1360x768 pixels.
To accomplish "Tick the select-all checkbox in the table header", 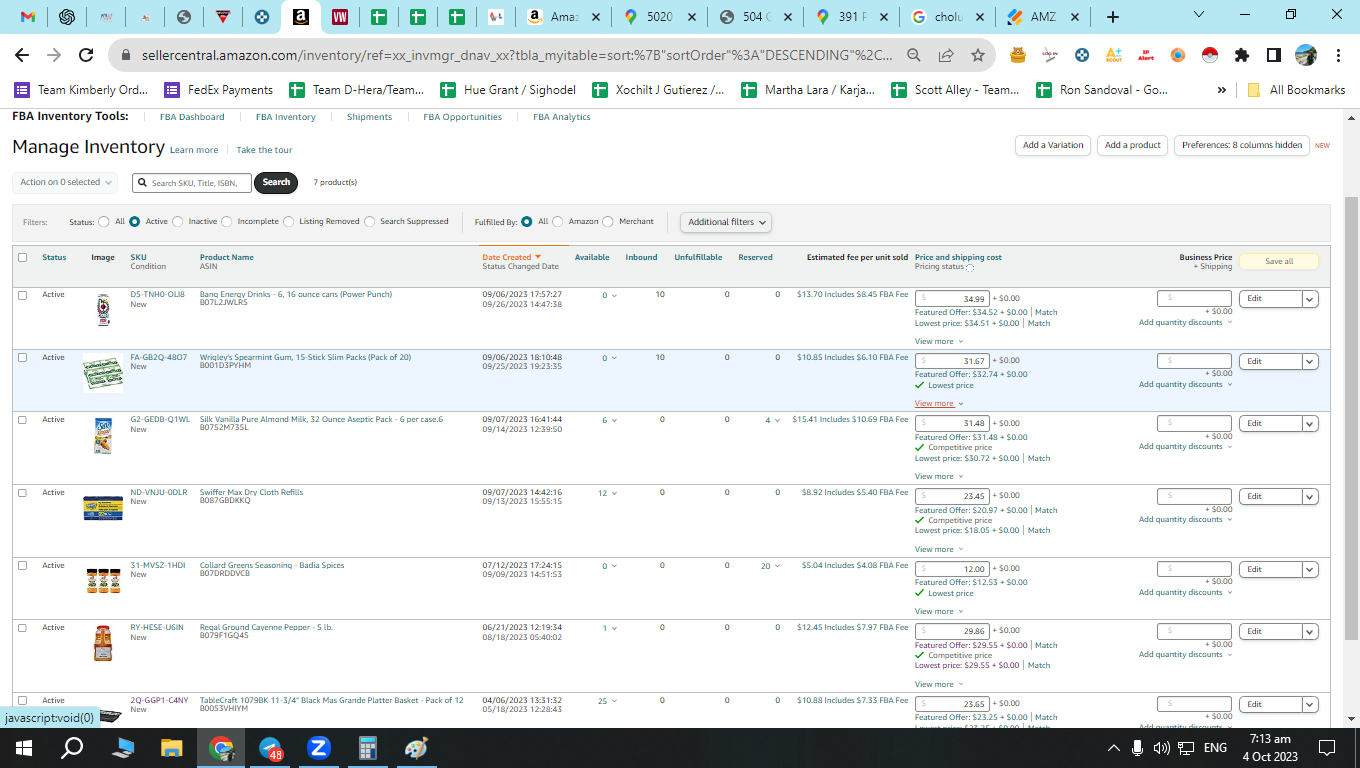I will pos(22,257).
